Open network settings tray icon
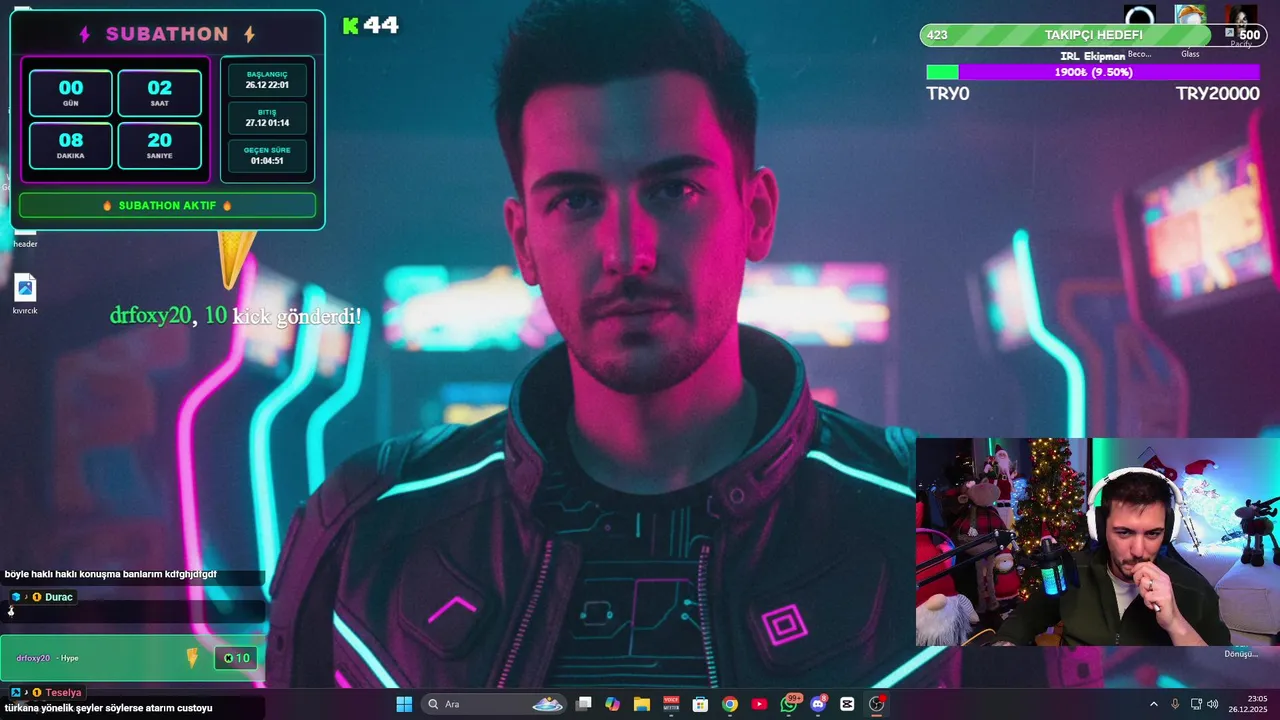 tap(1196, 704)
